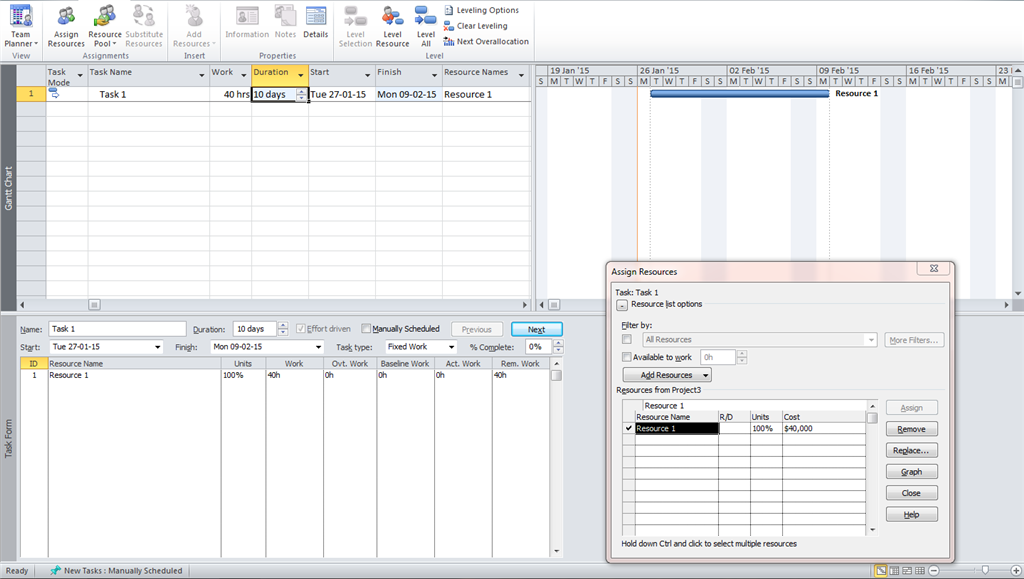Viewport: 1024px width, 579px height.
Task: Click the zoom out minus icon
Action: pyautogui.click(x=934, y=571)
